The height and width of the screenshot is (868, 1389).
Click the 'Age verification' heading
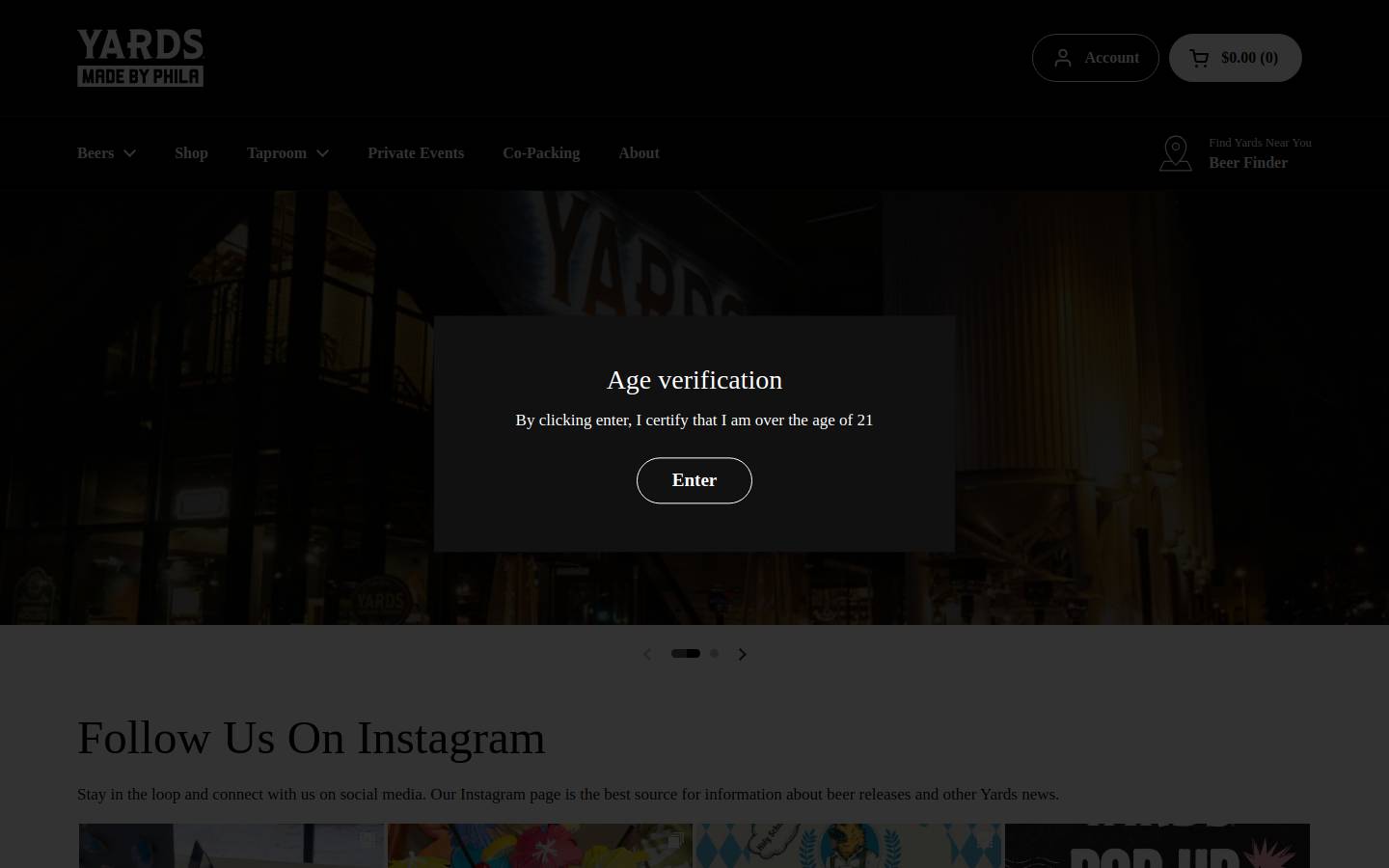coord(694,380)
